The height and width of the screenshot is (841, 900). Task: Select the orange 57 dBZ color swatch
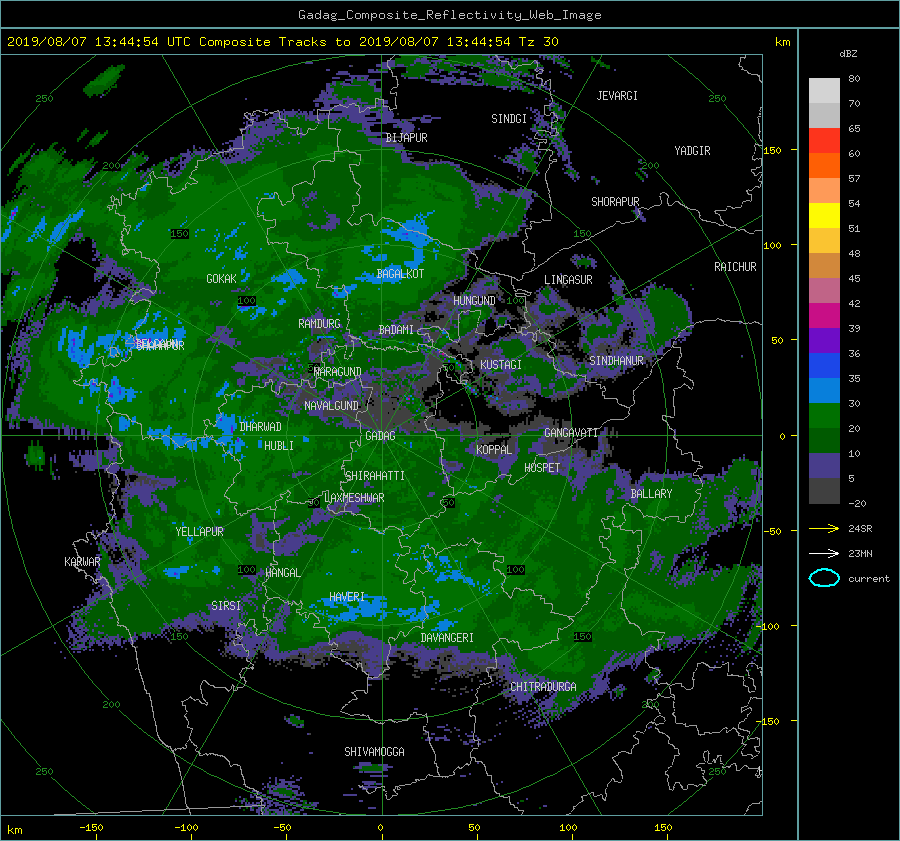coord(824,165)
